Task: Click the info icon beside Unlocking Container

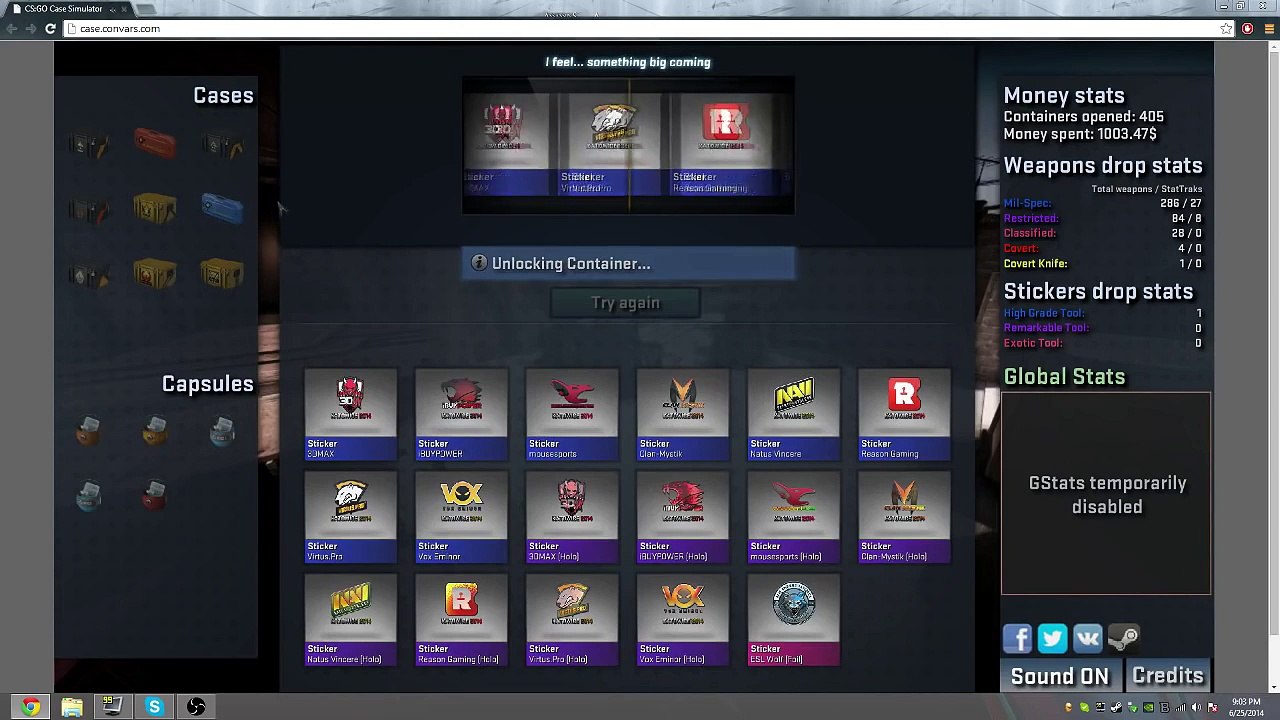Action: click(x=479, y=263)
